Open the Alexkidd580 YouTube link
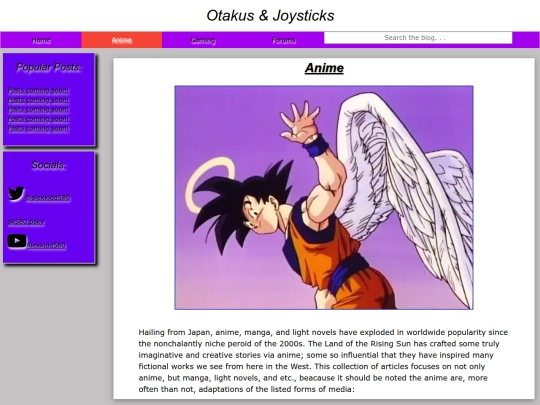 46,245
